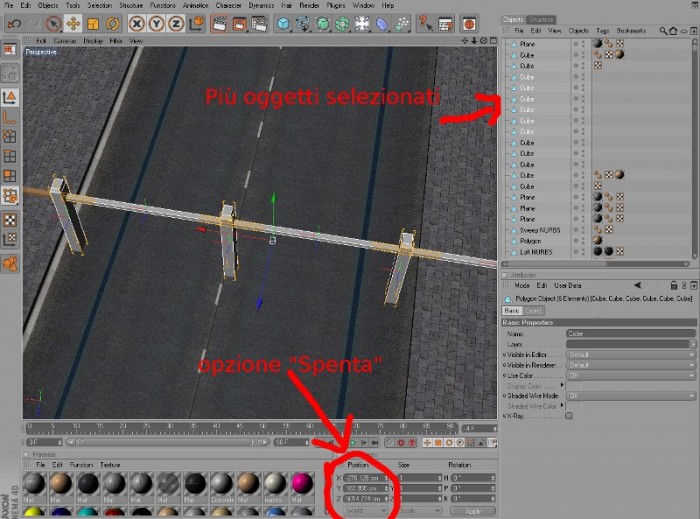Activate the Move tool

pos(73,24)
